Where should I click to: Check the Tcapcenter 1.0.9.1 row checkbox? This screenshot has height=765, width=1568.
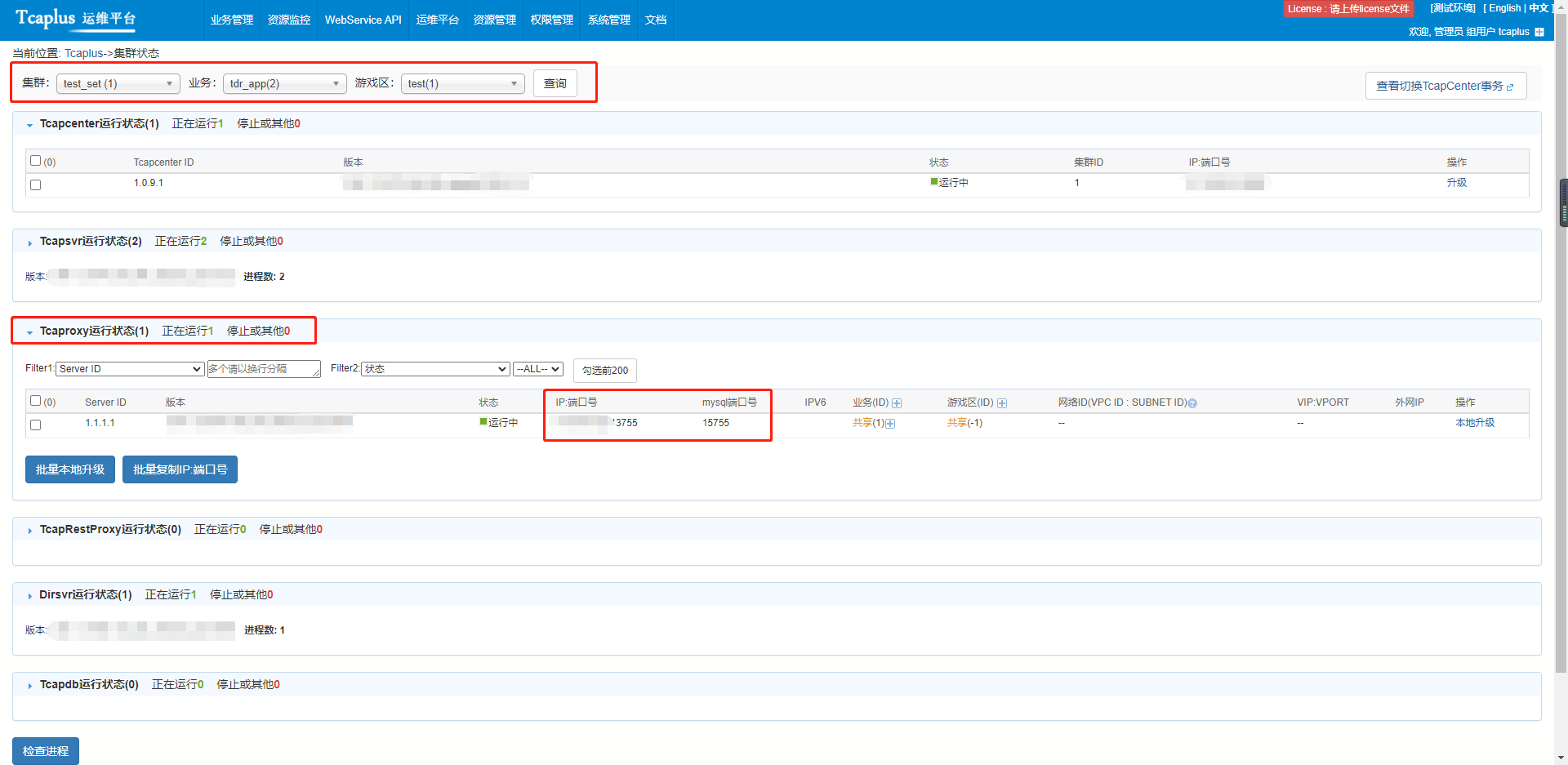[x=35, y=185]
